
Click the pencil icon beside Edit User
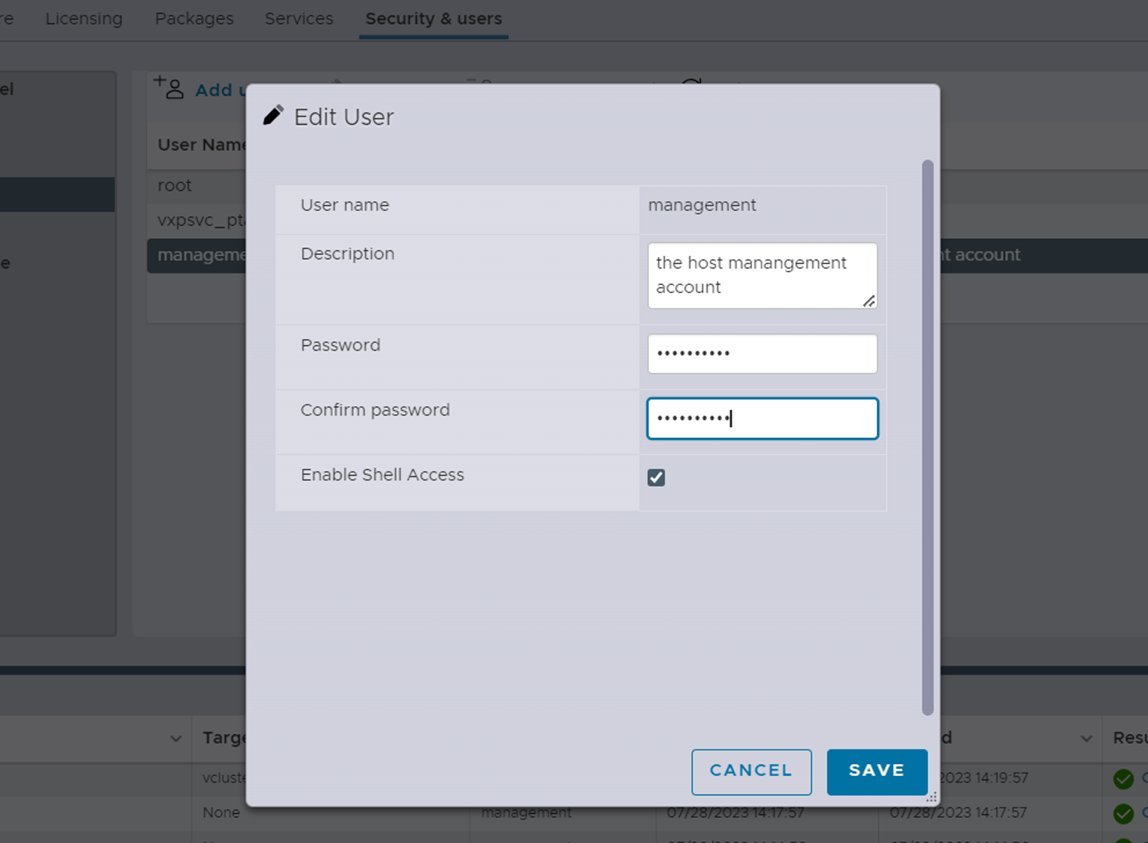273,116
